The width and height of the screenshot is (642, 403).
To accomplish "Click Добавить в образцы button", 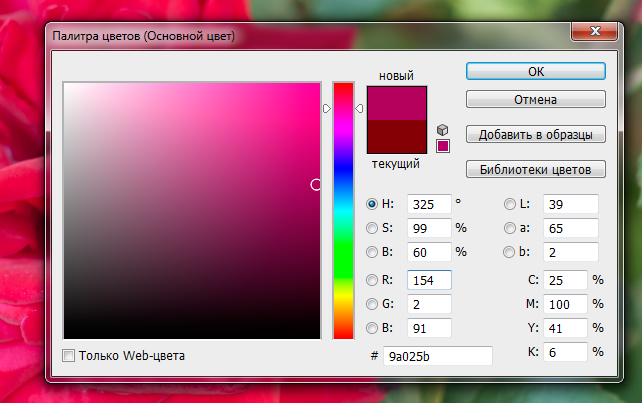I will click(536, 134).
